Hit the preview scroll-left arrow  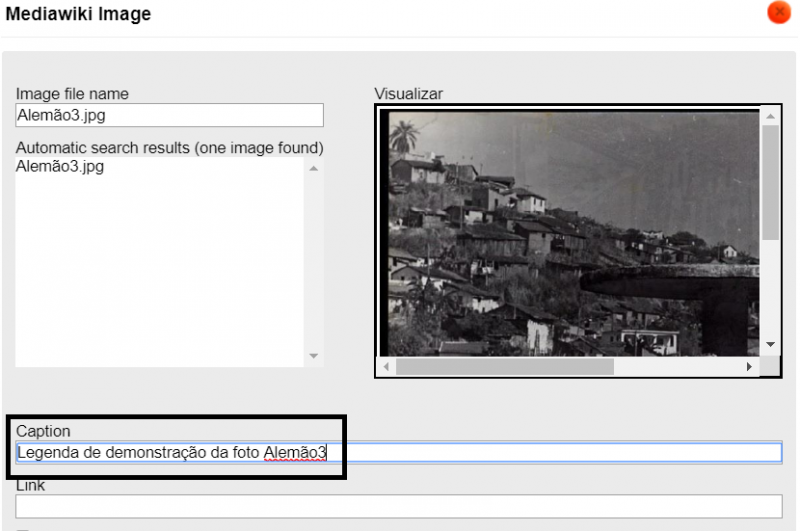coord(387,367)
